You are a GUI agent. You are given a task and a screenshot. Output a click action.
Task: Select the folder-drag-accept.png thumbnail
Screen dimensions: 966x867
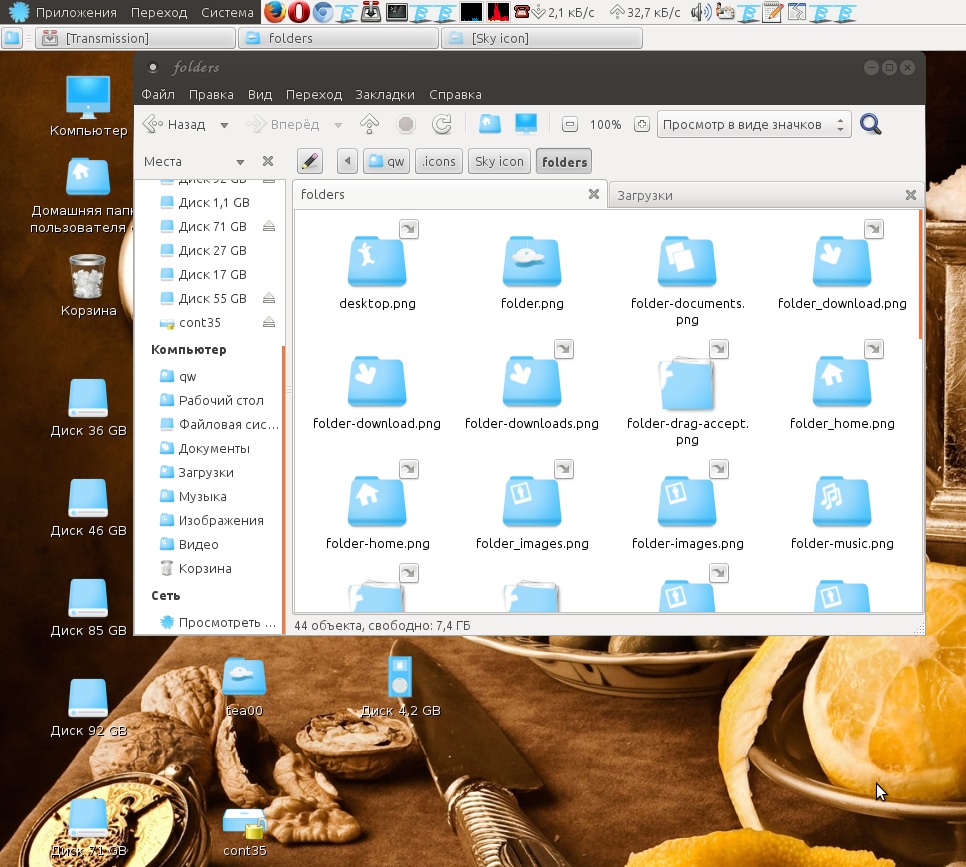[x=687, y=382]
